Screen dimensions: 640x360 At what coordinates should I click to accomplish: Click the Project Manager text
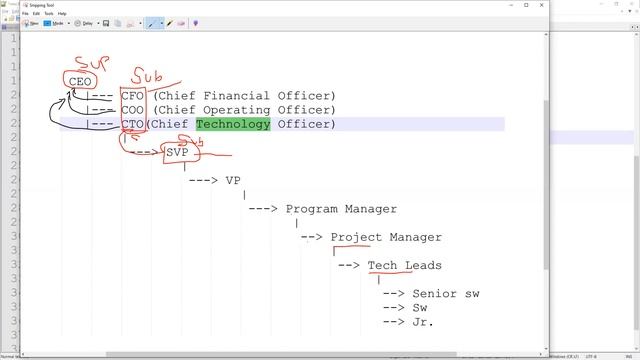(386, 237)
